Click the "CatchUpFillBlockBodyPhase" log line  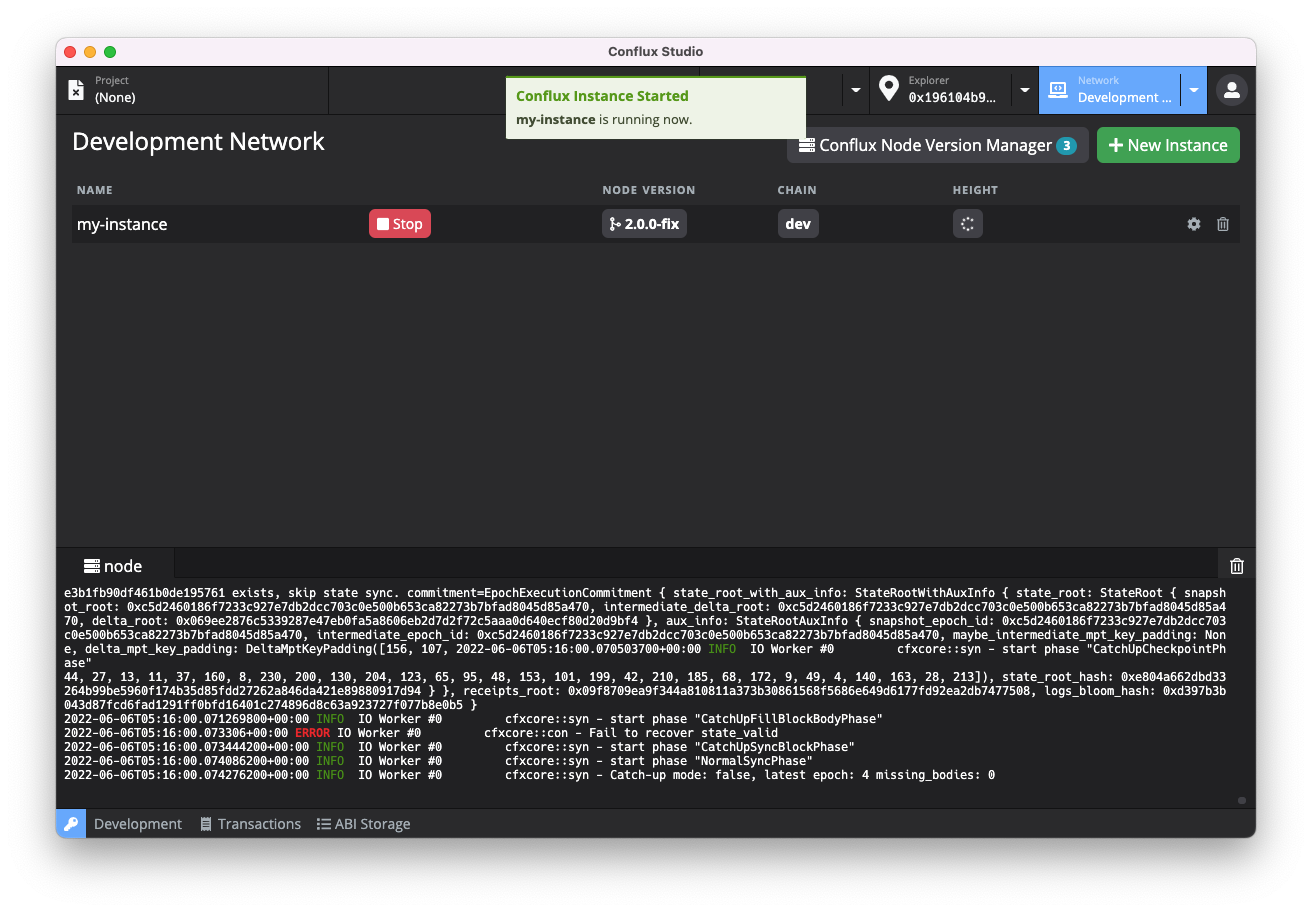click(473, 719)
